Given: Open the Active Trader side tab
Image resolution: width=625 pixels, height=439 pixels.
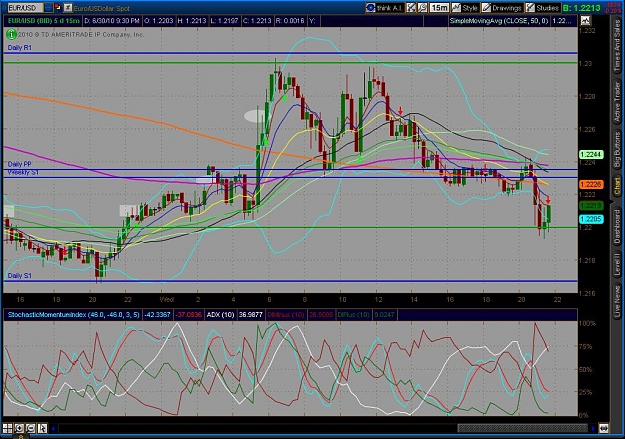Looking at the screenshot, I should (x=617, y=101).
